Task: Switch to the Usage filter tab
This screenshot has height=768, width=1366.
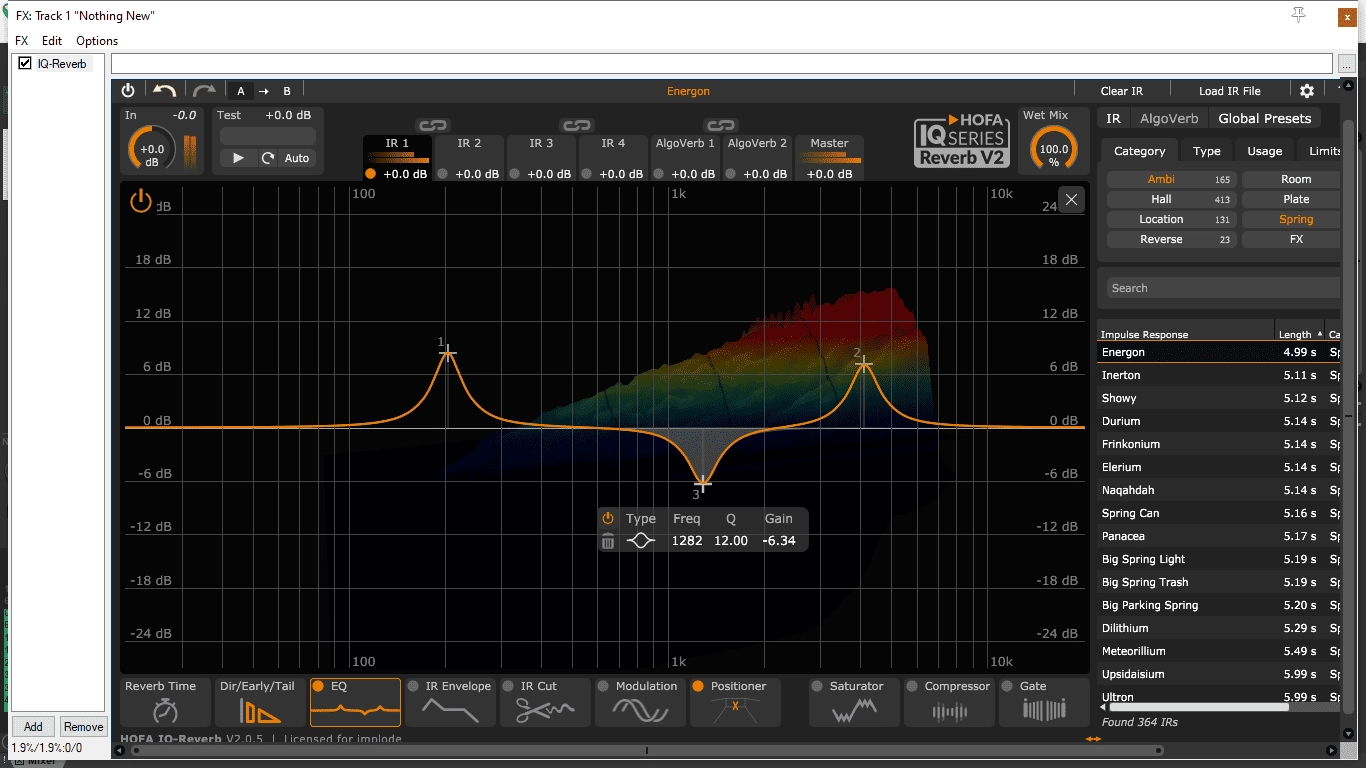Action: coord(1264,151)
